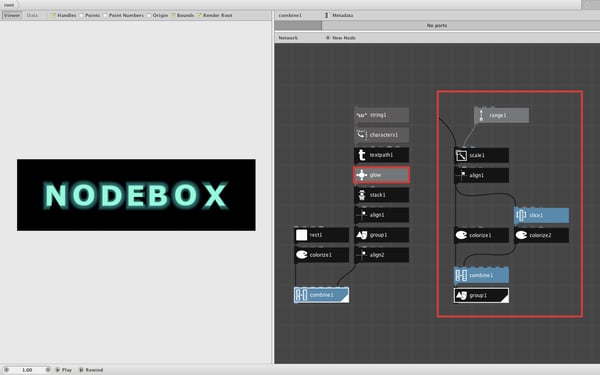The width and height of the screenshot is (600, 375).
Task: Select the align1 node below stack1
Action: pyautogui.click(x=382, y=215)
